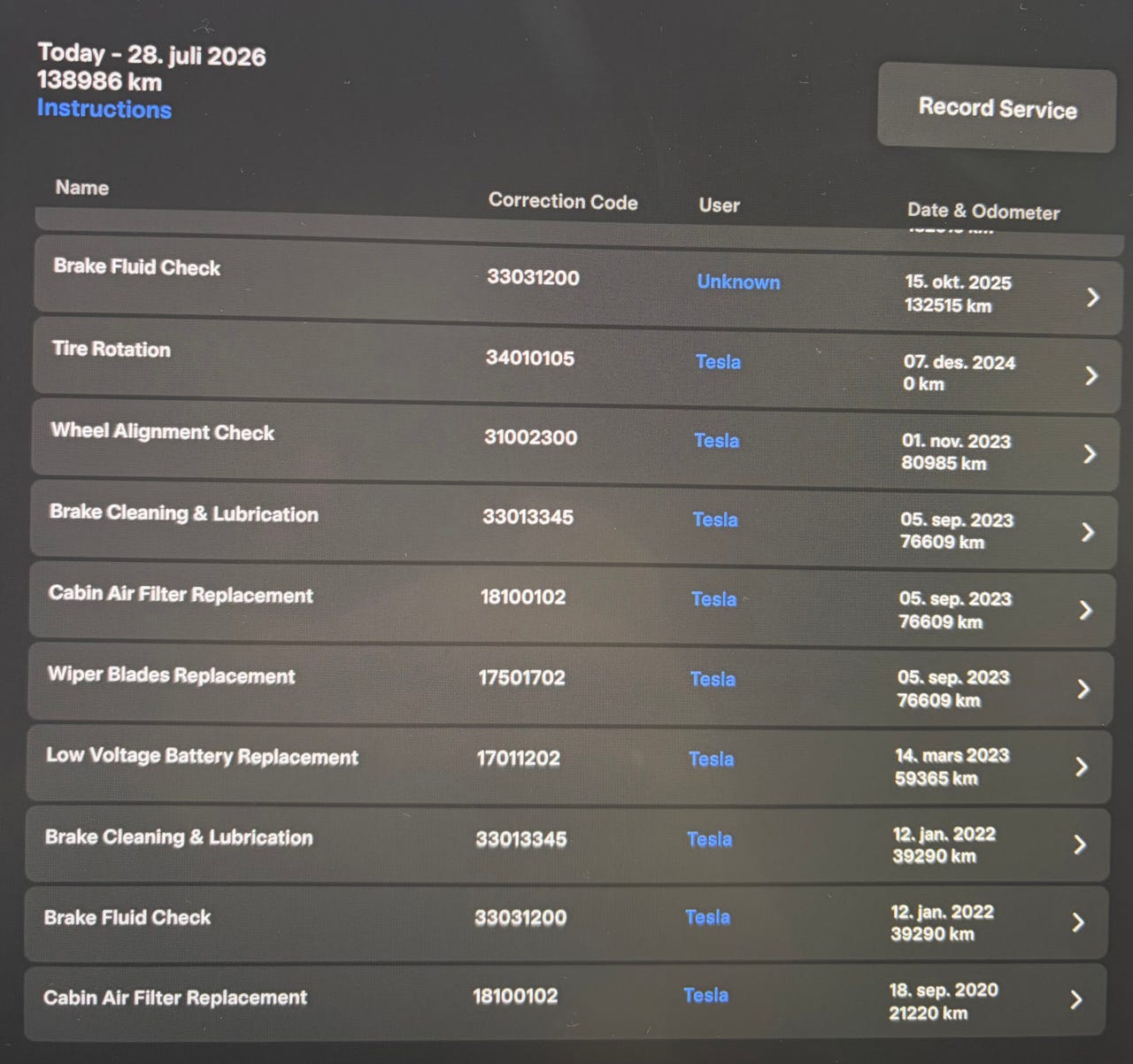Click the Name column header

pyautogui.click(x=82, y=188)
